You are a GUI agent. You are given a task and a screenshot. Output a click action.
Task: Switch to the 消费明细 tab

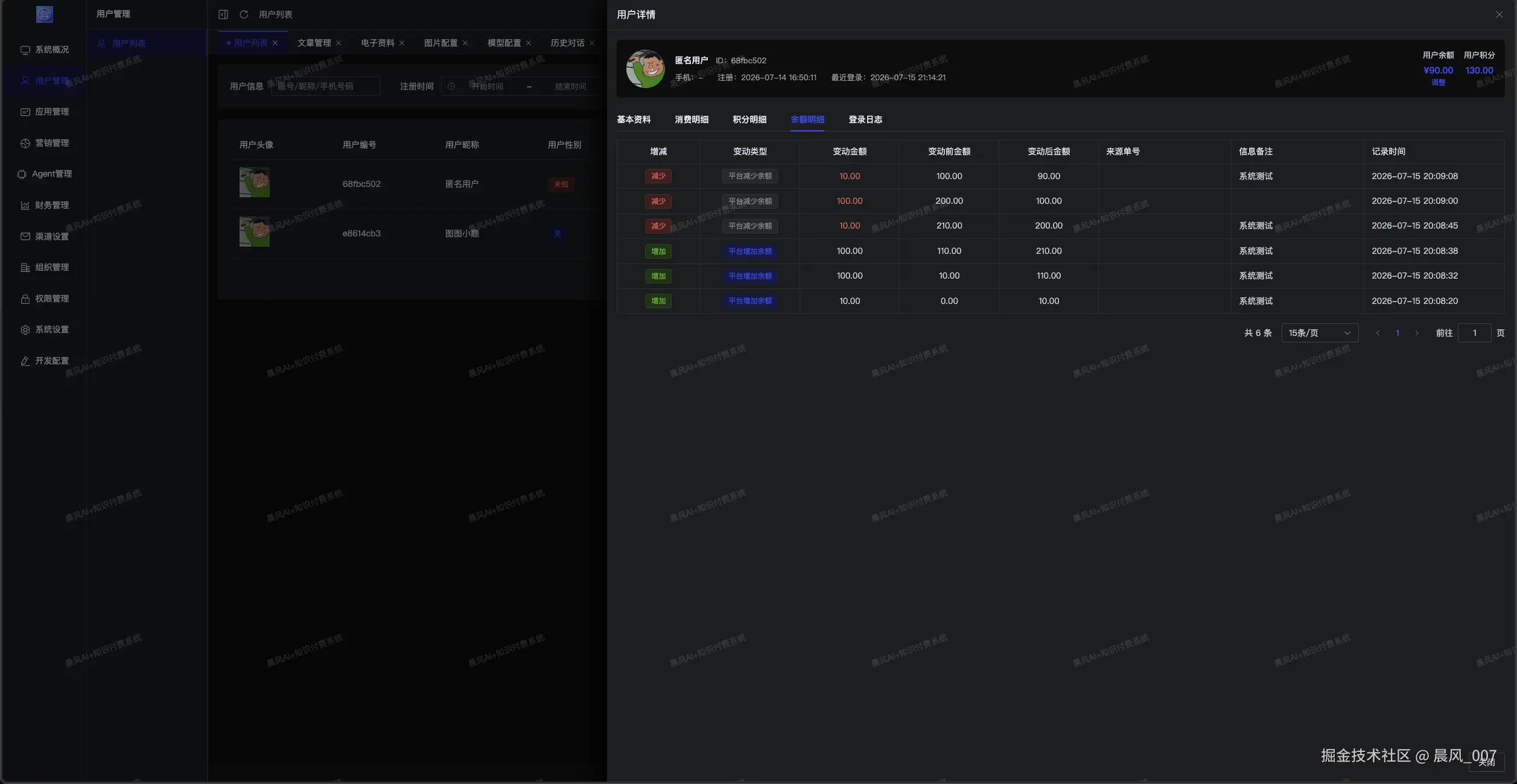(692, 119)
